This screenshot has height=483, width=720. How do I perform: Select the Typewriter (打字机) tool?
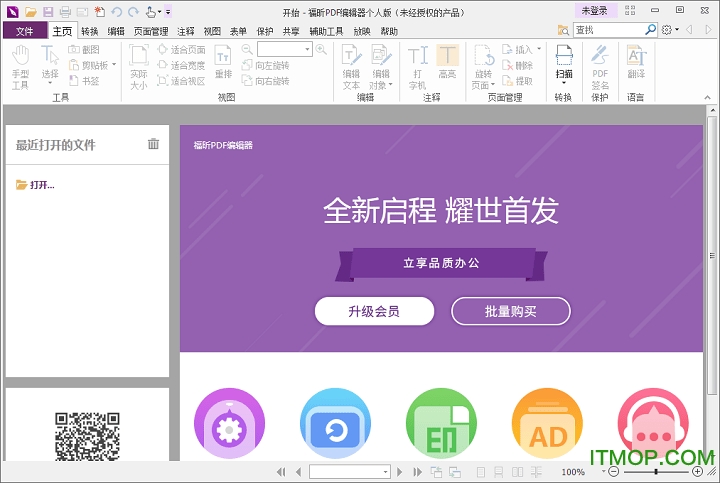pos(417,67)
